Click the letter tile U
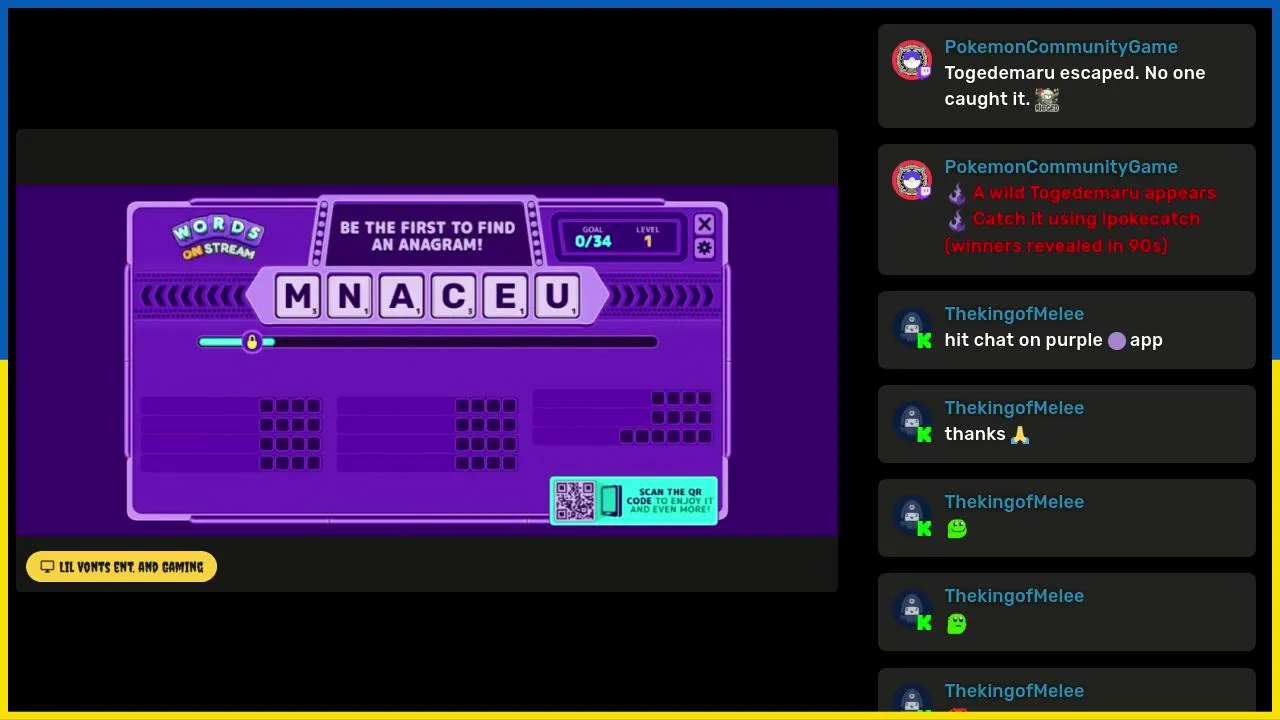This screenshot has height=720, width=1280. [x=557, y=296]
